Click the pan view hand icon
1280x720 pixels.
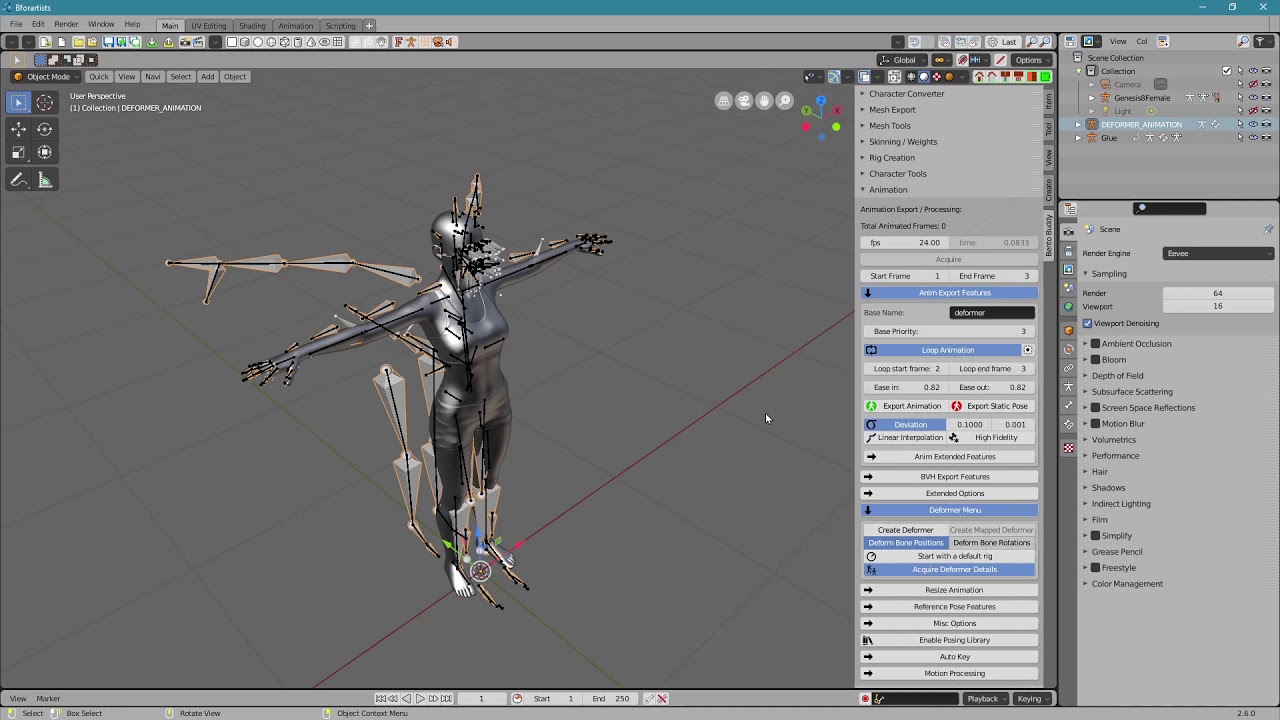[x=764, y=101]
